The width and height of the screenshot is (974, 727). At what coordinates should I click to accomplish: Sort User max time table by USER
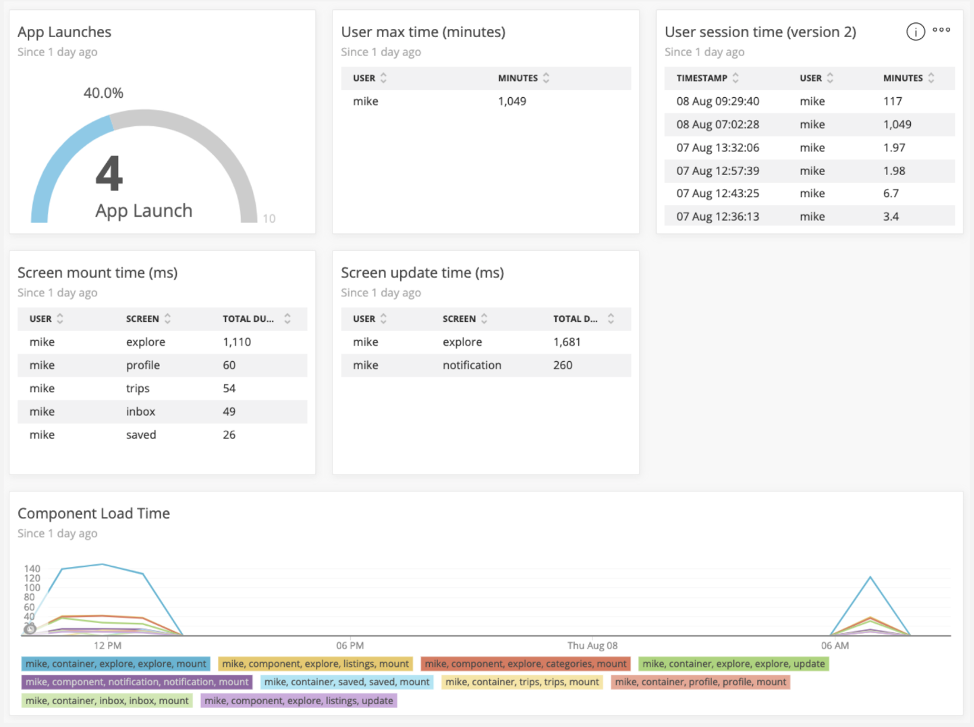(370, 78)
